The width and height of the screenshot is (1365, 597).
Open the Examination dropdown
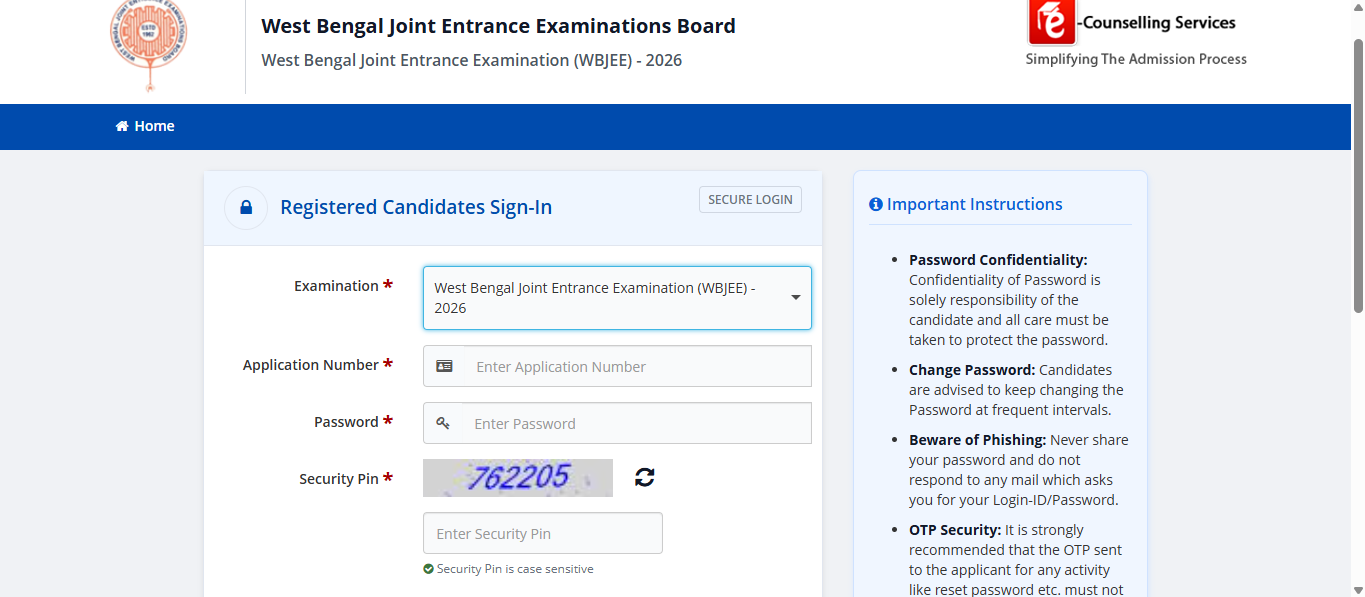(617, 297)
